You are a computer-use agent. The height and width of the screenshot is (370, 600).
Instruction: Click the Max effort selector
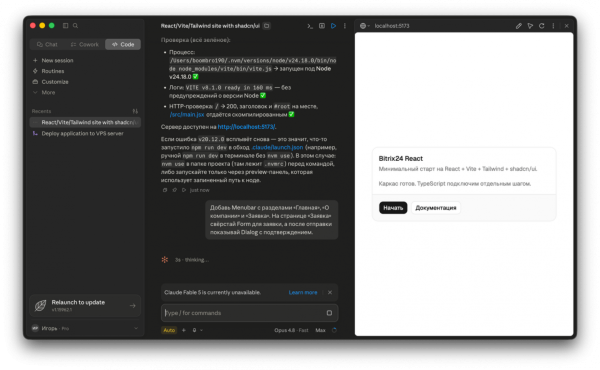coord(320,330)
